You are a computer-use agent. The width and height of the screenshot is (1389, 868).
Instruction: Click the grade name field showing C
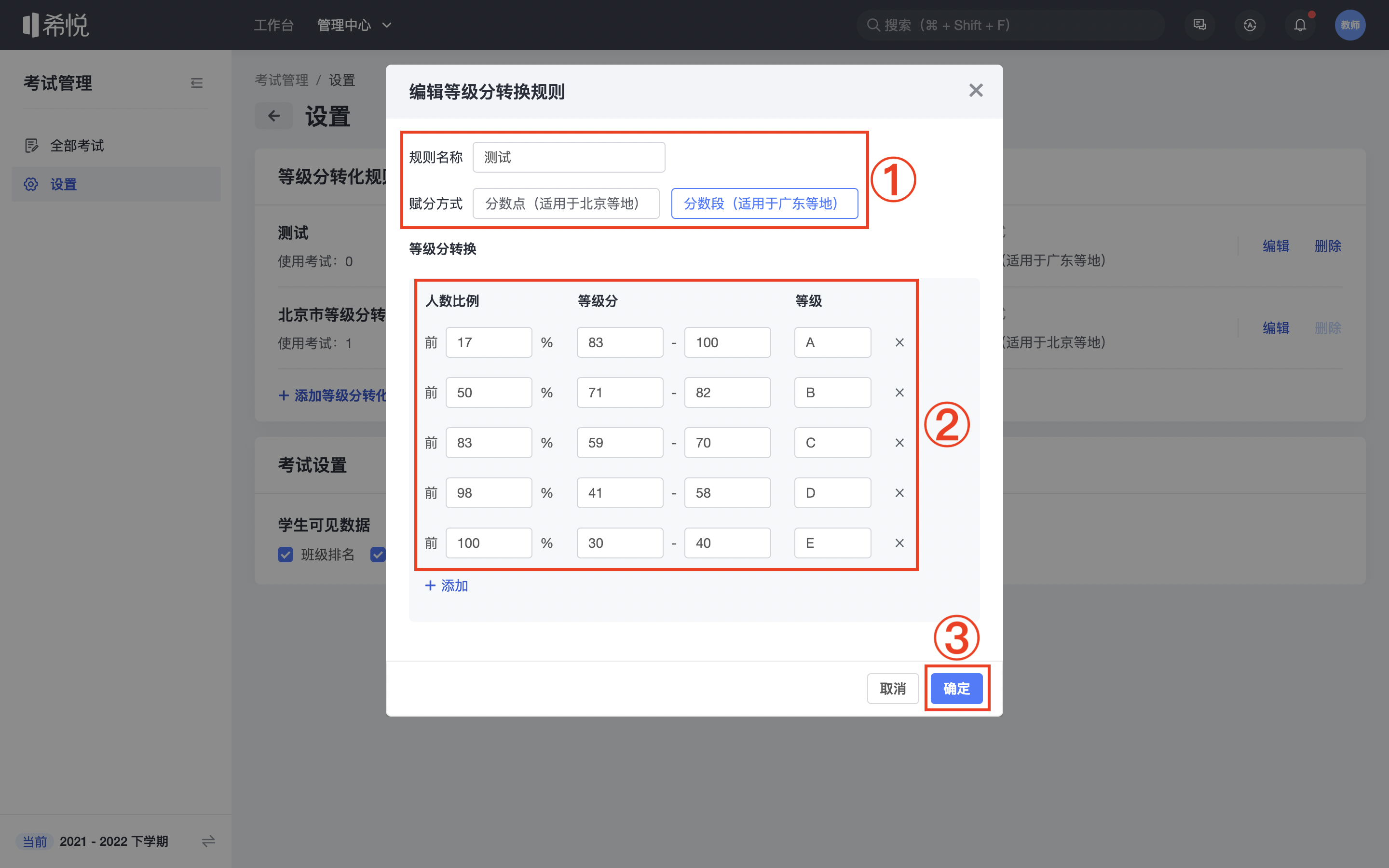[x=832, y=443]
